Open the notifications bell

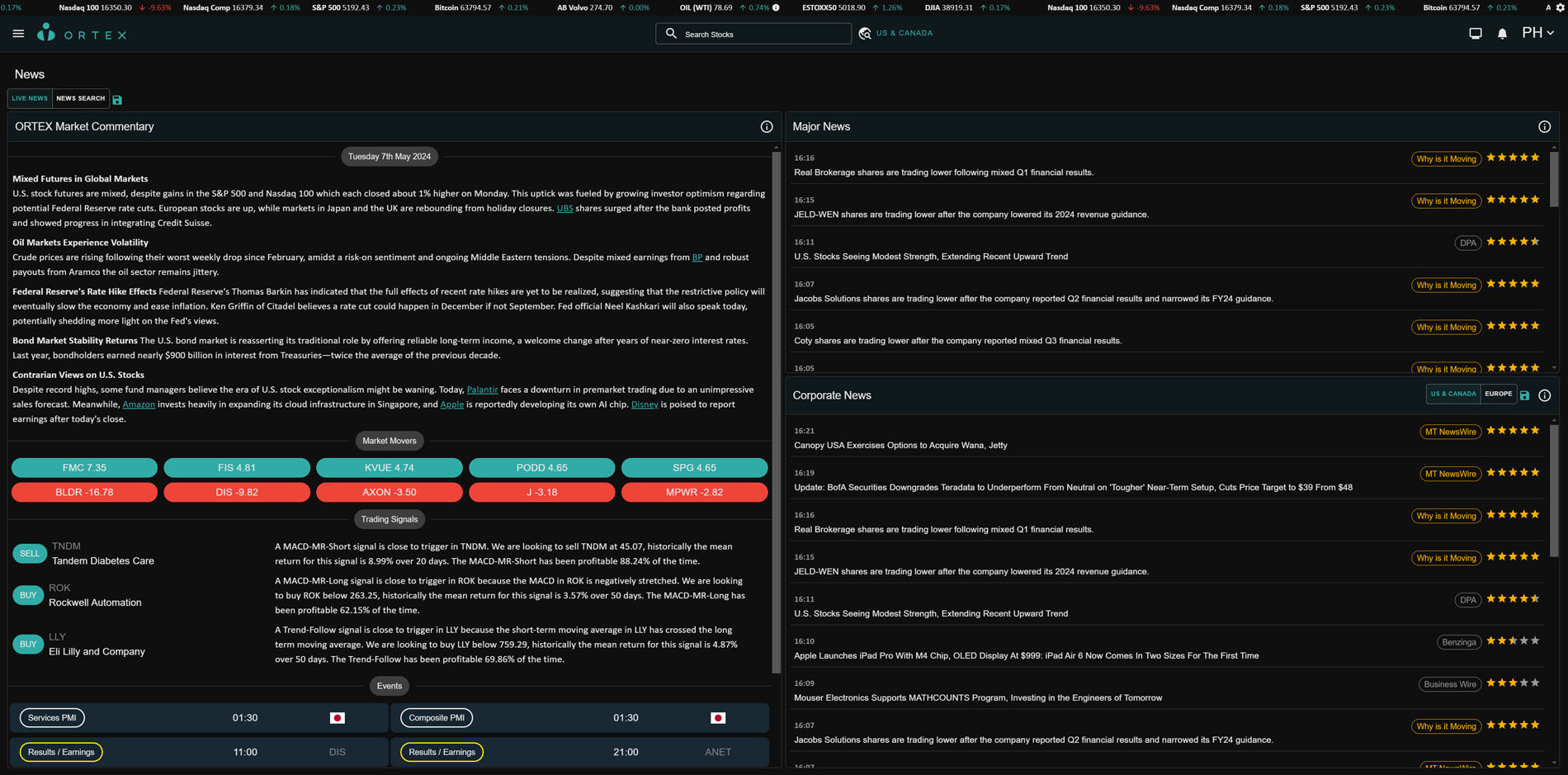[x=1502, y=34]
